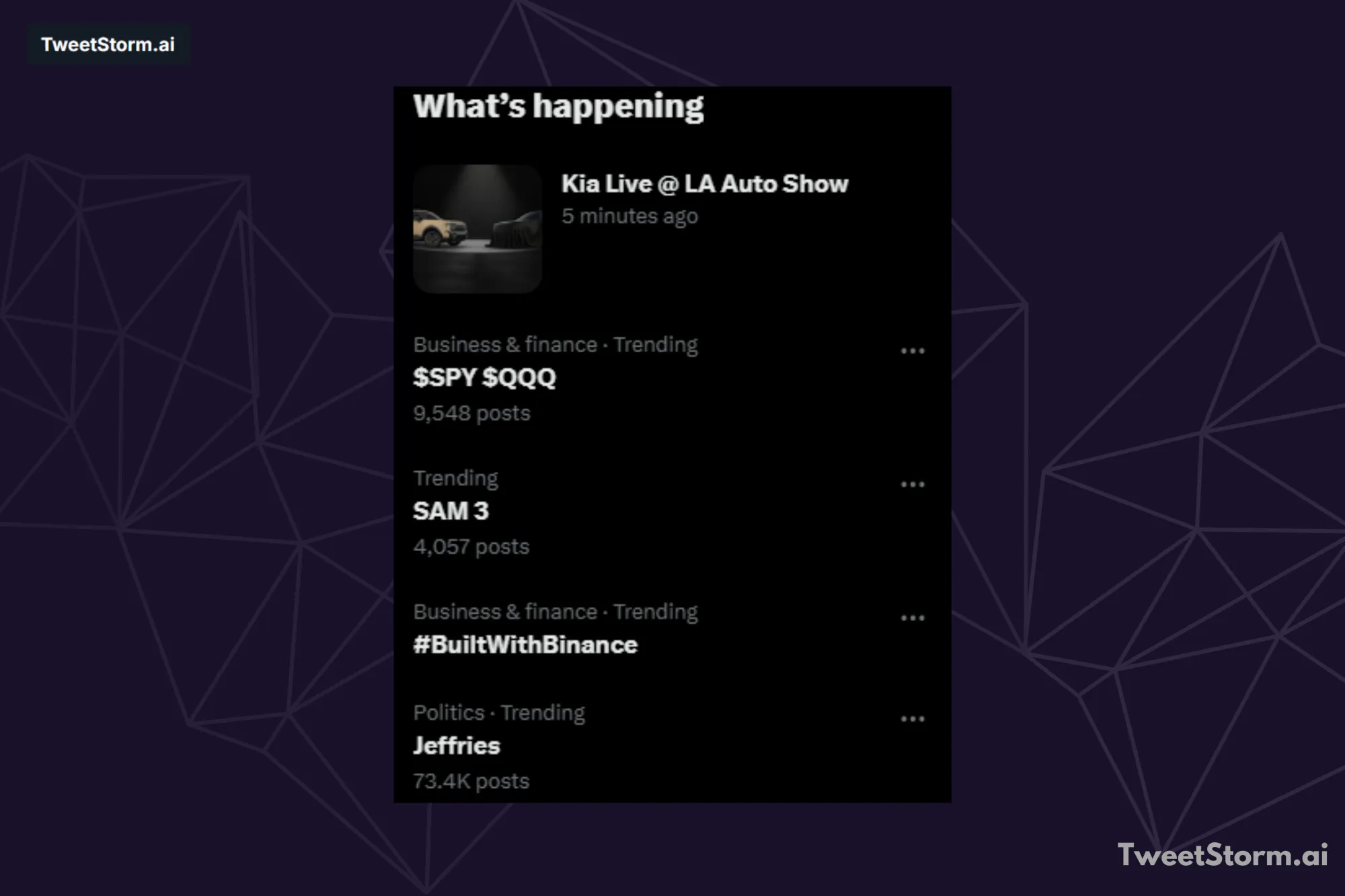Image resolution: width=1345 pixels, height=896 pixels.
Task: View the SAM 3 trending topic
Action: pos(451,512)
